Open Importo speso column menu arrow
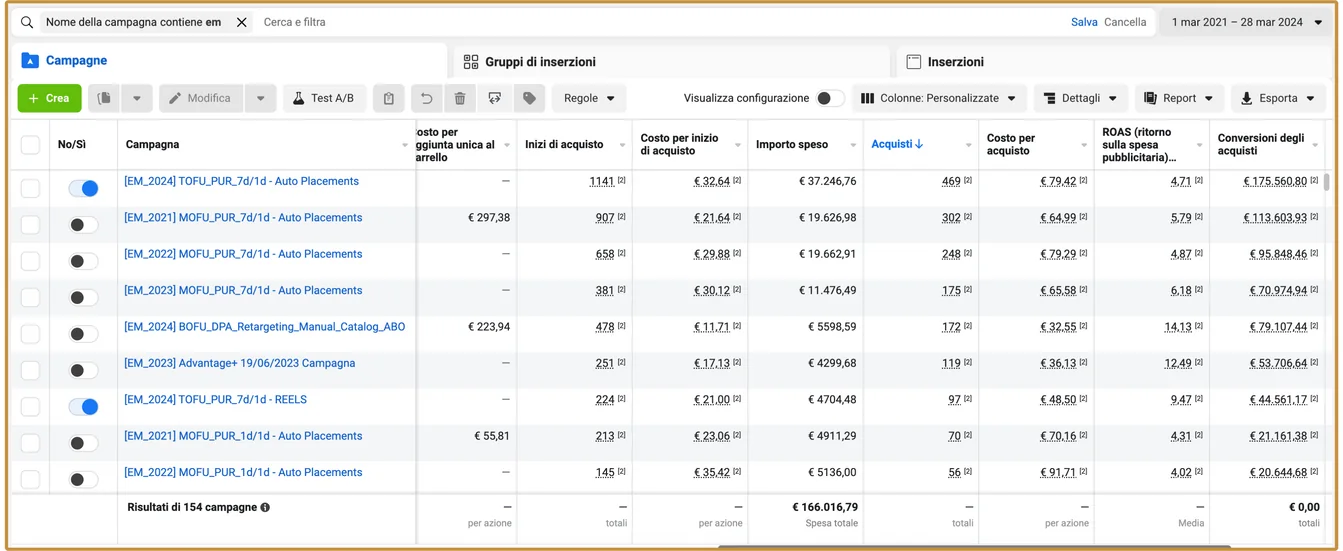This screenshot has width=1343, height=551. tap(853, 146)
